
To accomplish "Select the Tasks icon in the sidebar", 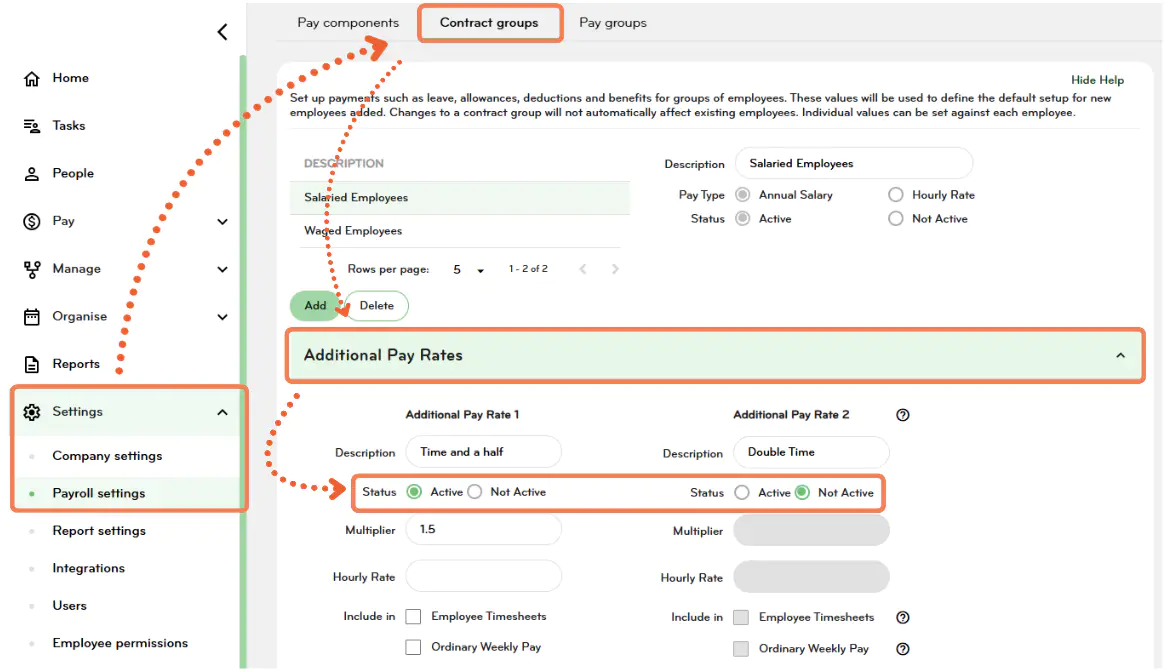I will 30,125.
